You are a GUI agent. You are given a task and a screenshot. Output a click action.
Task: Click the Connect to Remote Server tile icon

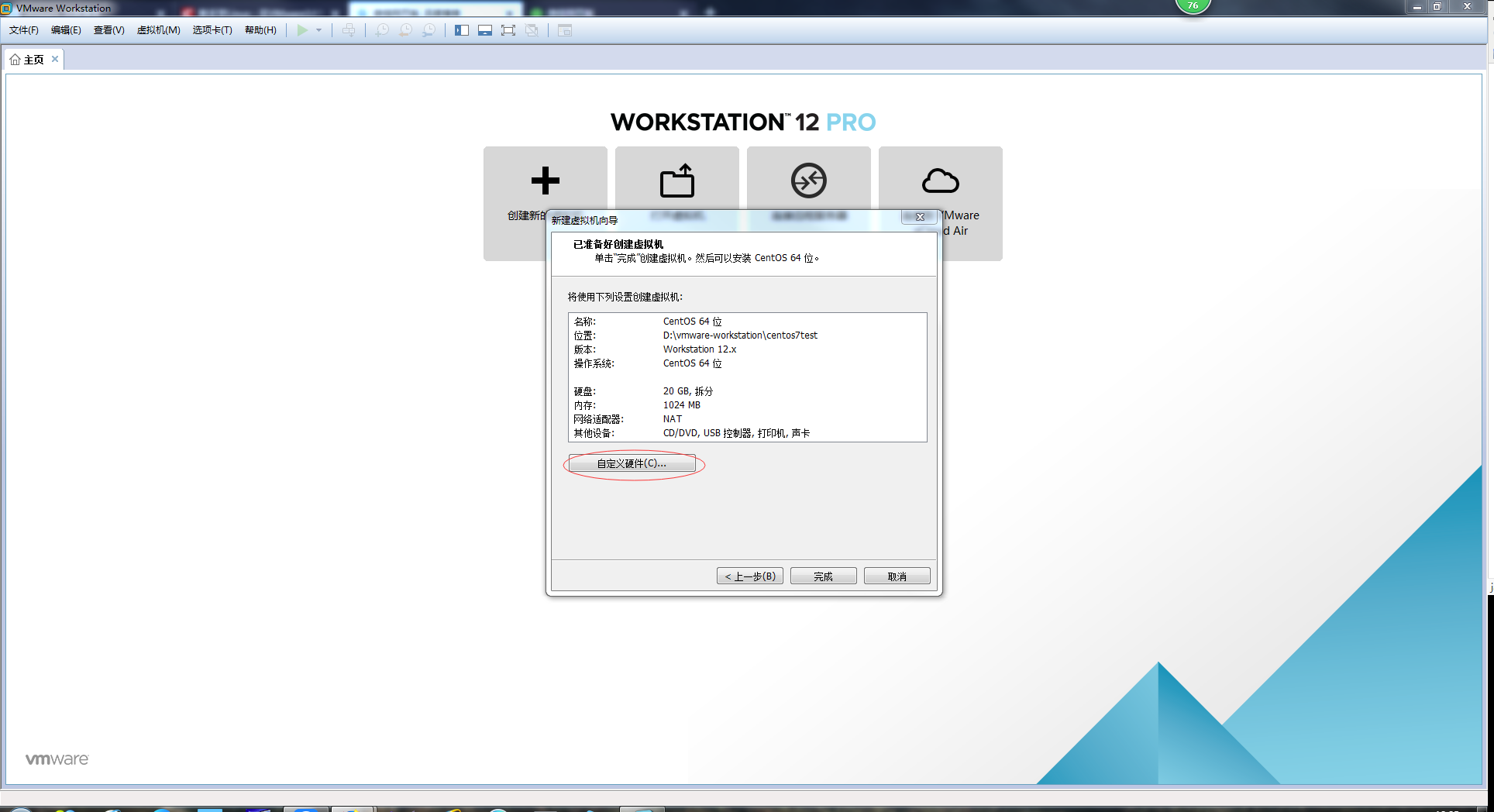pyautogui.click(x=809, y=181)
